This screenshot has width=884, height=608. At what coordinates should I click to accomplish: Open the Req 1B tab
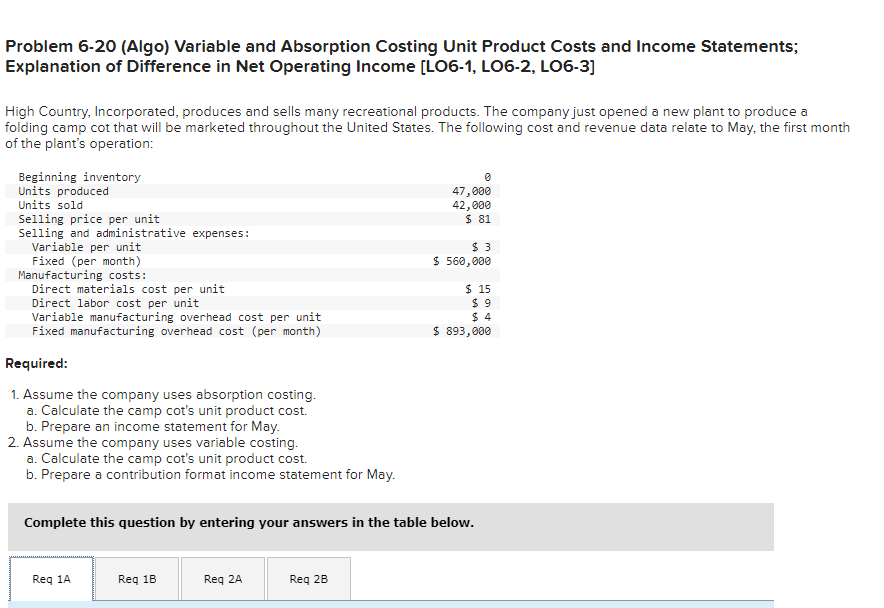click(137, 578)
